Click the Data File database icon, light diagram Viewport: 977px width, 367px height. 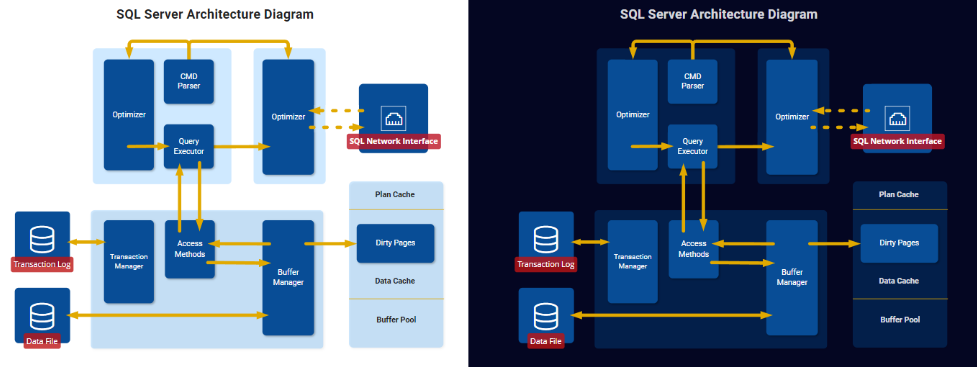pyautogui.click(x=42, y=316)
